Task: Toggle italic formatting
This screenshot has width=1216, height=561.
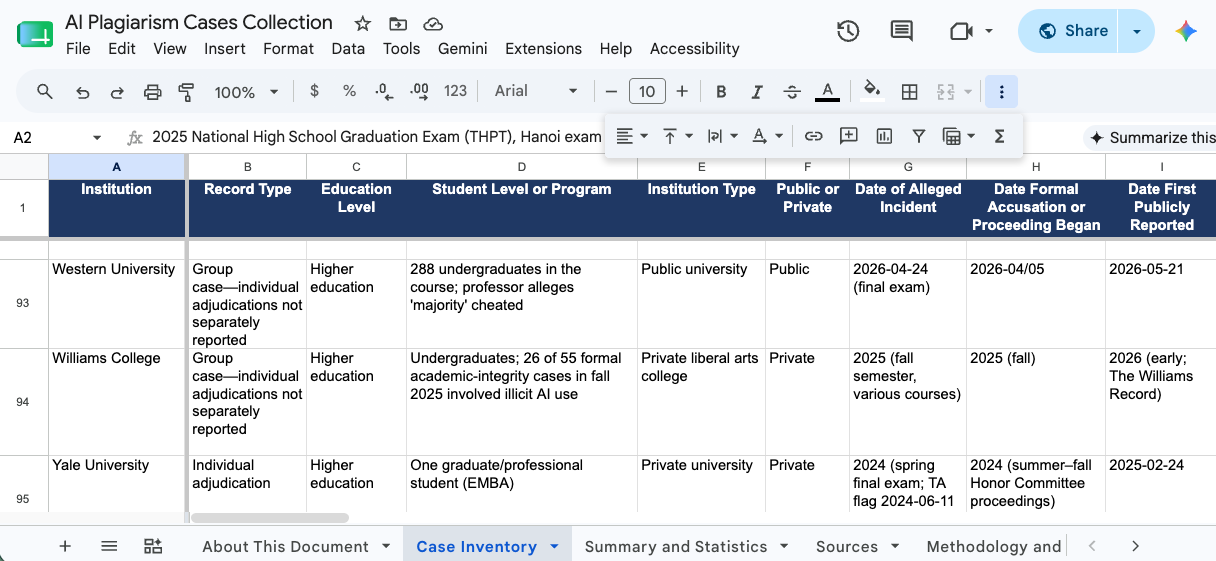Action: tap(757, 92)
